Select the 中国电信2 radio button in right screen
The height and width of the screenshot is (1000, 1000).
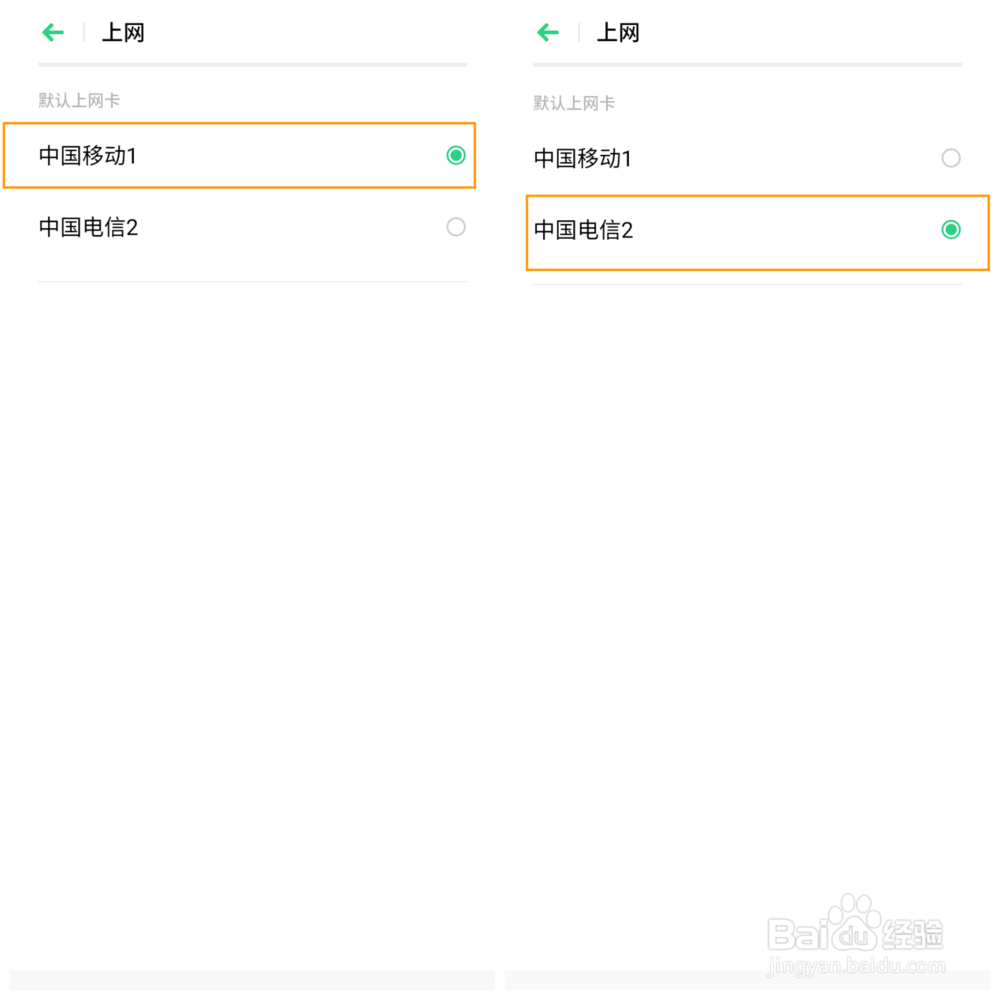pyautogui.click(x=951, y=230)
